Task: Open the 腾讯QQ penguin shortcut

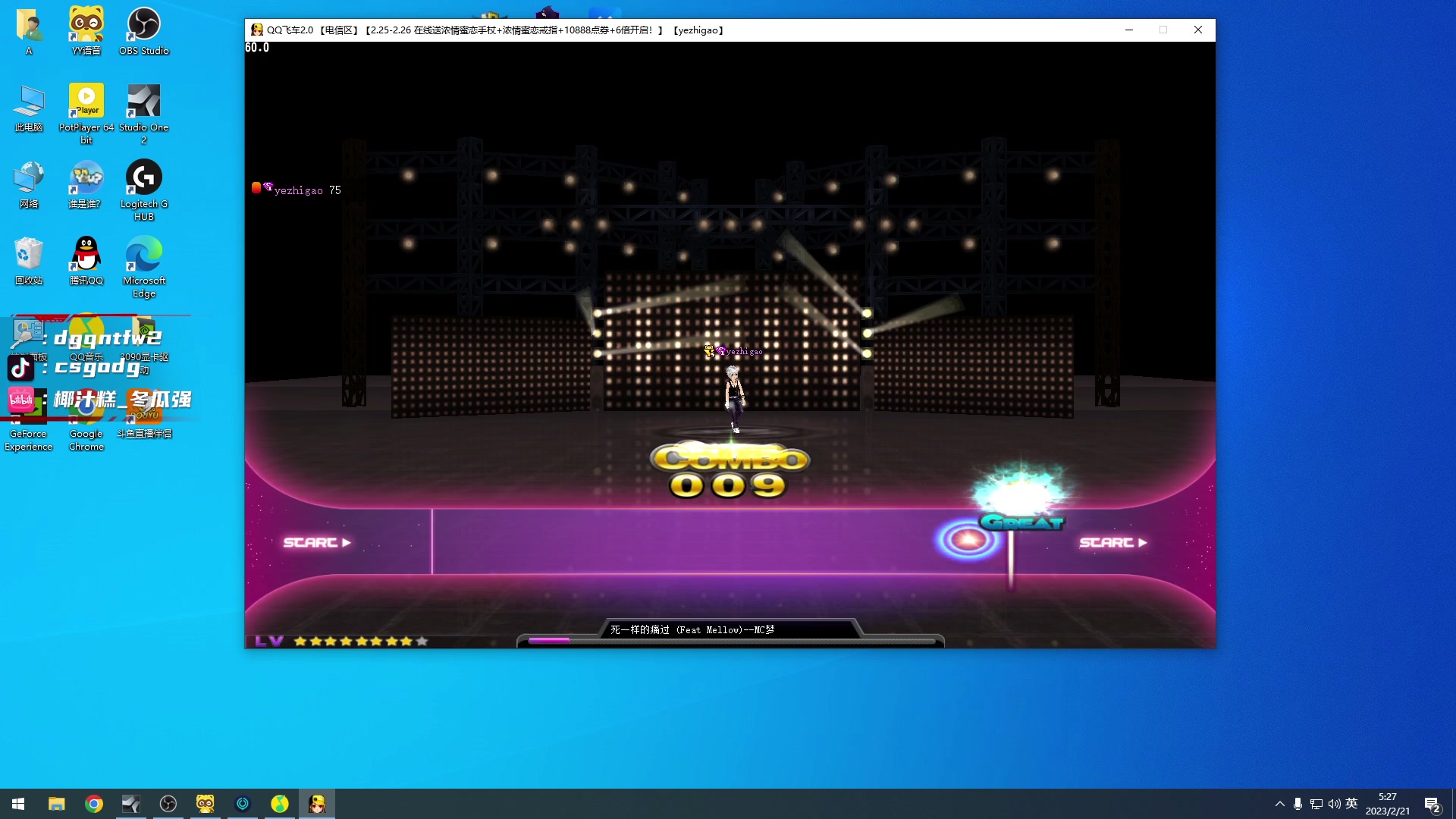Action: 86,262
